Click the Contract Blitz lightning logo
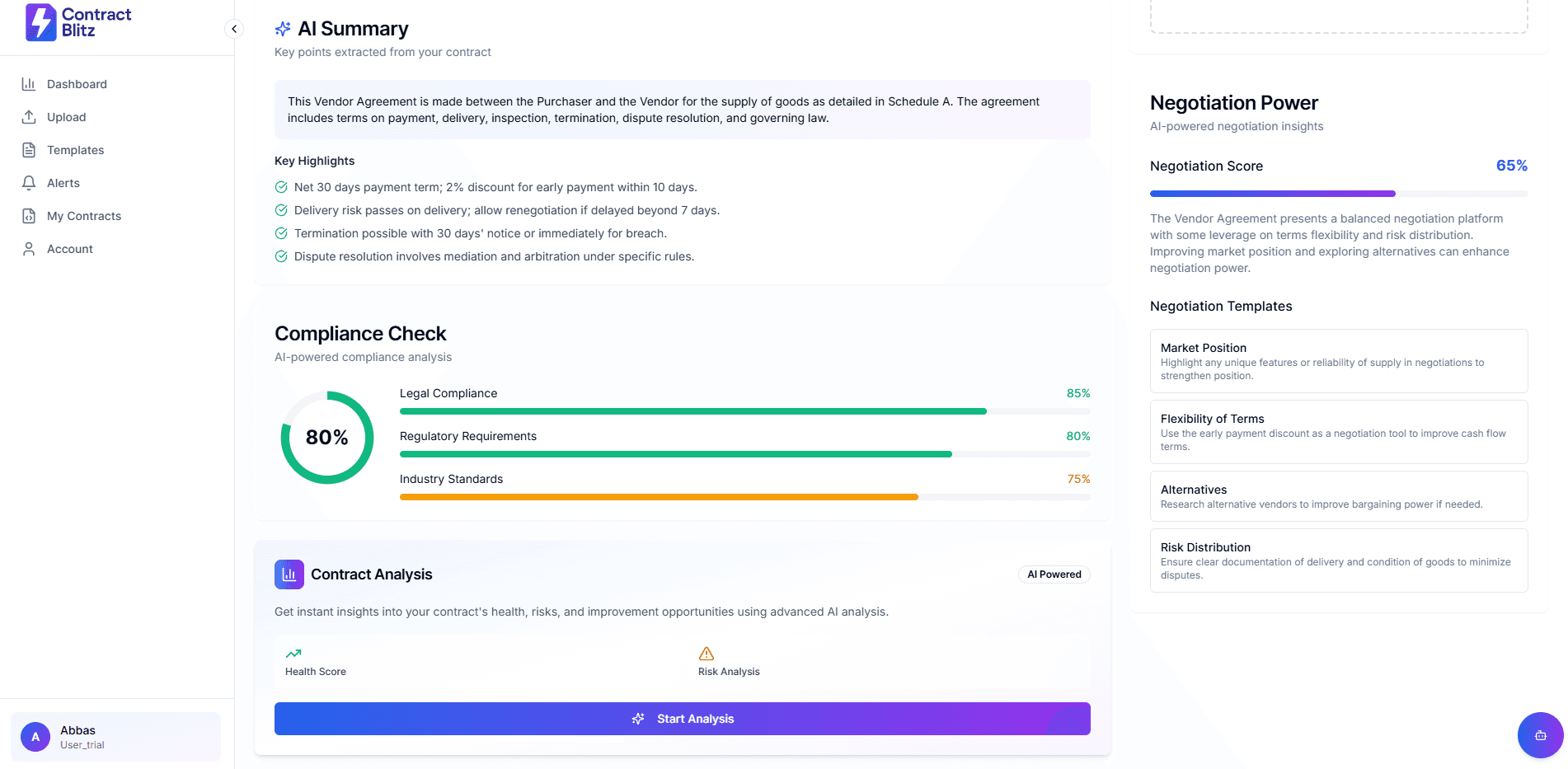1568x769 pixels. (40, 22)
